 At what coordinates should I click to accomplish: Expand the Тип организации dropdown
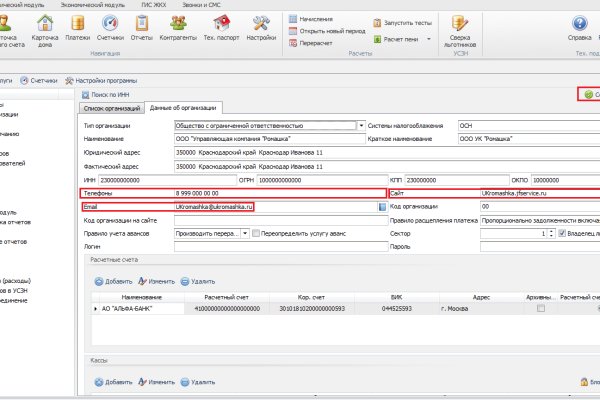click(x=360, y=125)
